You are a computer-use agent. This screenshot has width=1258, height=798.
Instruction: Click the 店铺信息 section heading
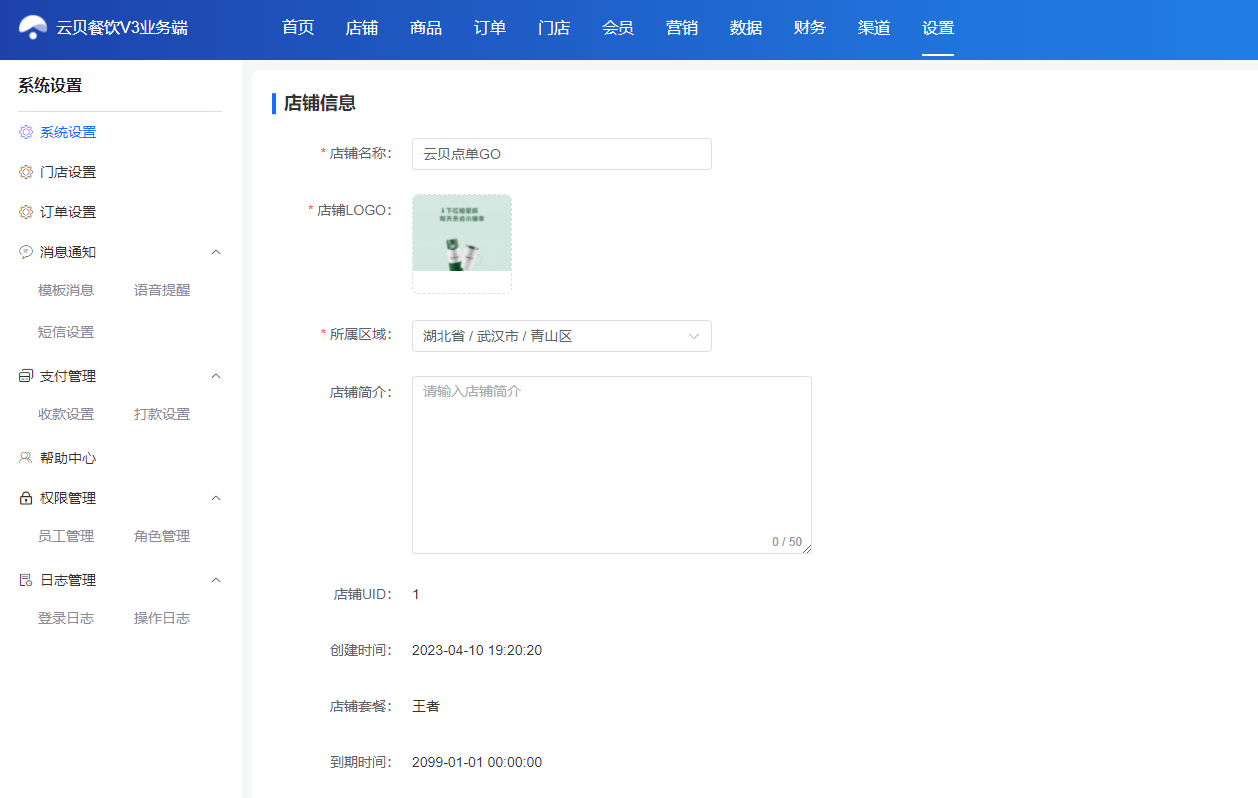320,103
